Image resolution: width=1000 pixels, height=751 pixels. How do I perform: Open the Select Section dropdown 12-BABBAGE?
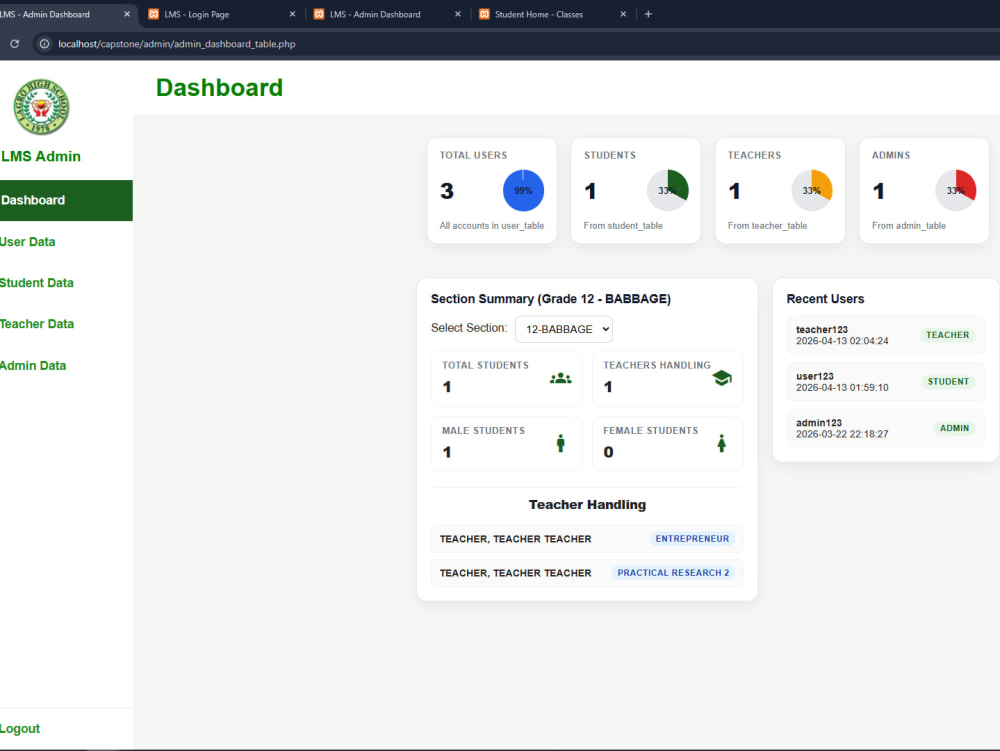(564, 329)
